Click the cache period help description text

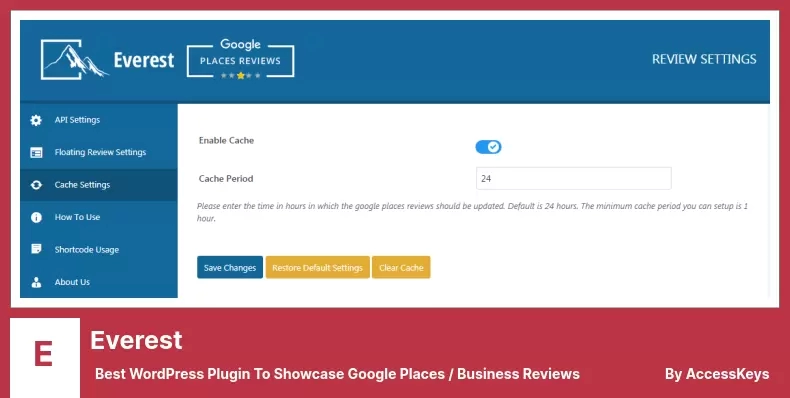point(472,212)
